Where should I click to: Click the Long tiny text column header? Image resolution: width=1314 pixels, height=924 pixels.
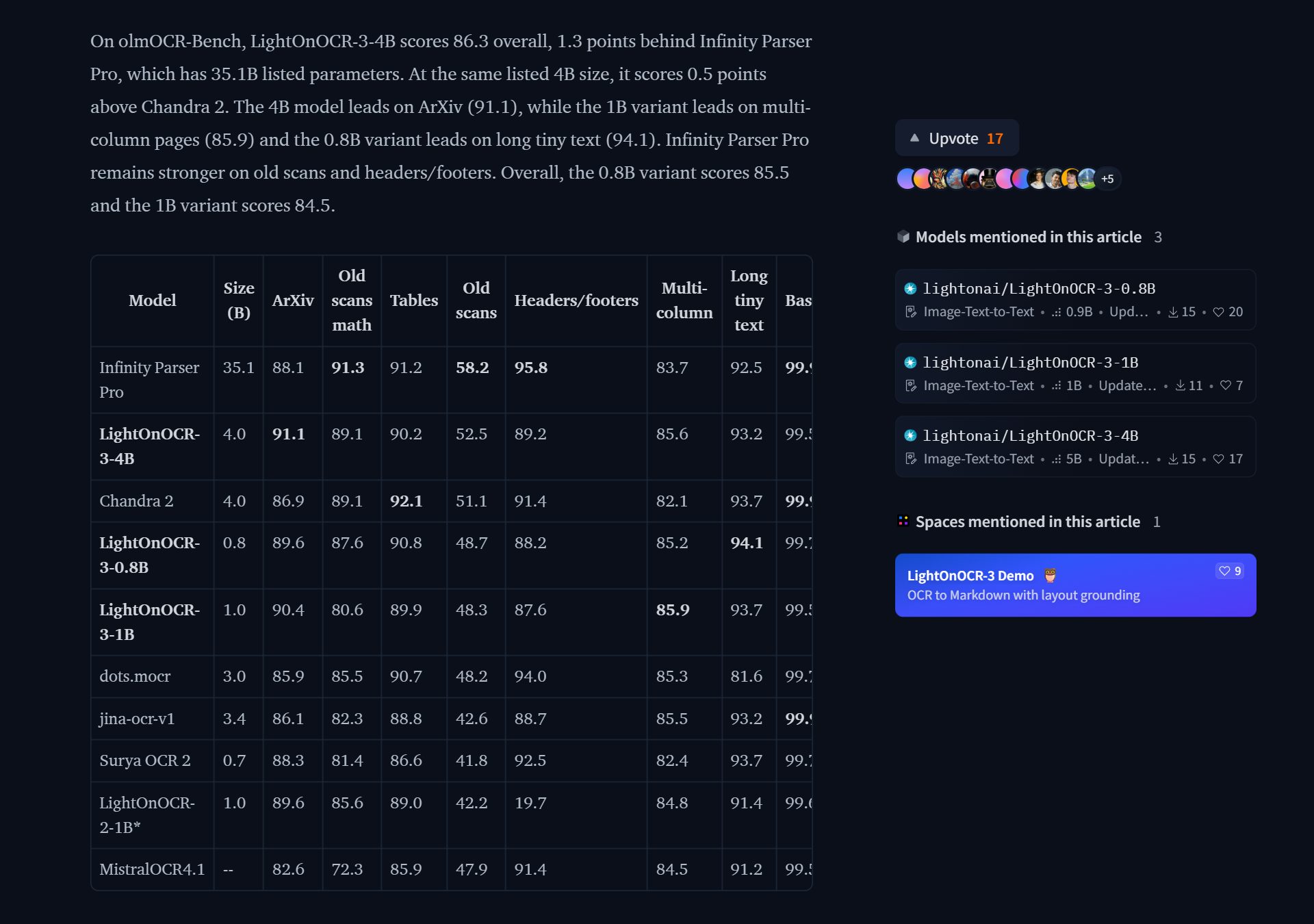pos(749,300)
